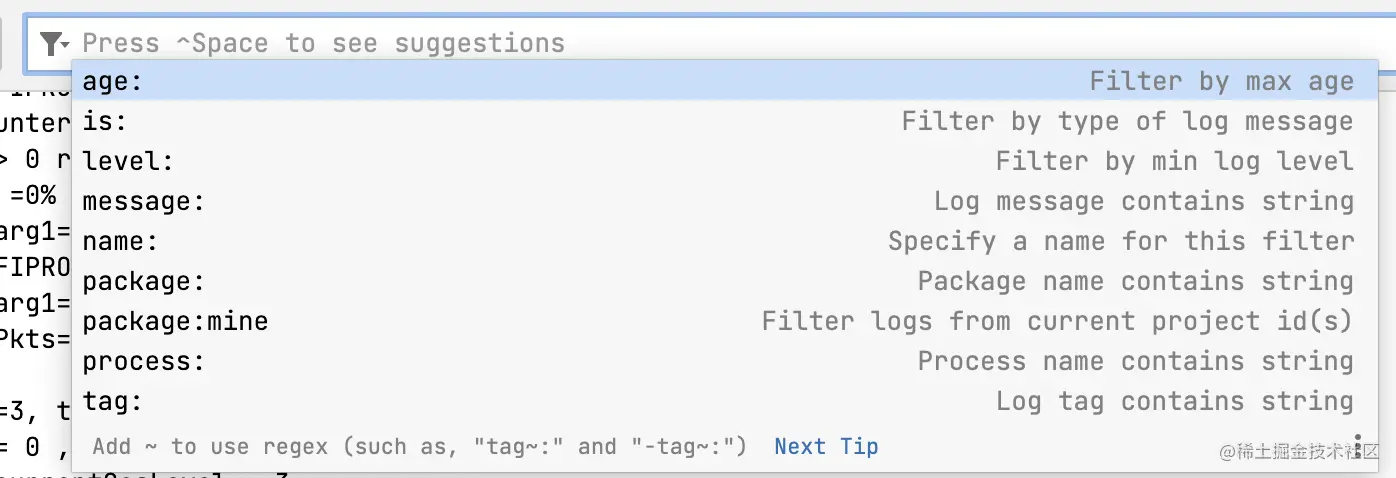The width and height of the screenshot is (1396, 478).
Task: Click 'Log message contains string' description
Action: pos(1143,202)
